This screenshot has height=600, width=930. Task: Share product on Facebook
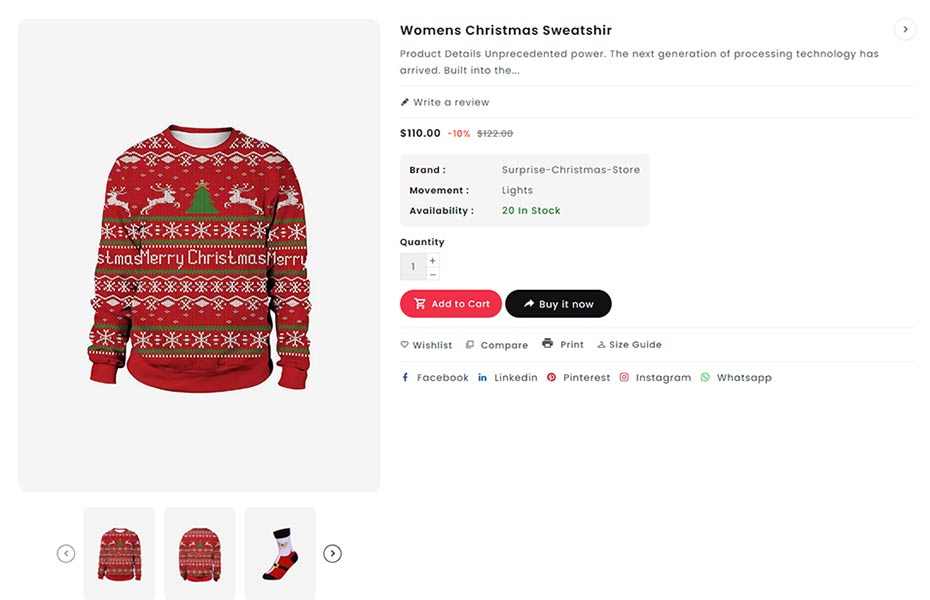(434, 378)
